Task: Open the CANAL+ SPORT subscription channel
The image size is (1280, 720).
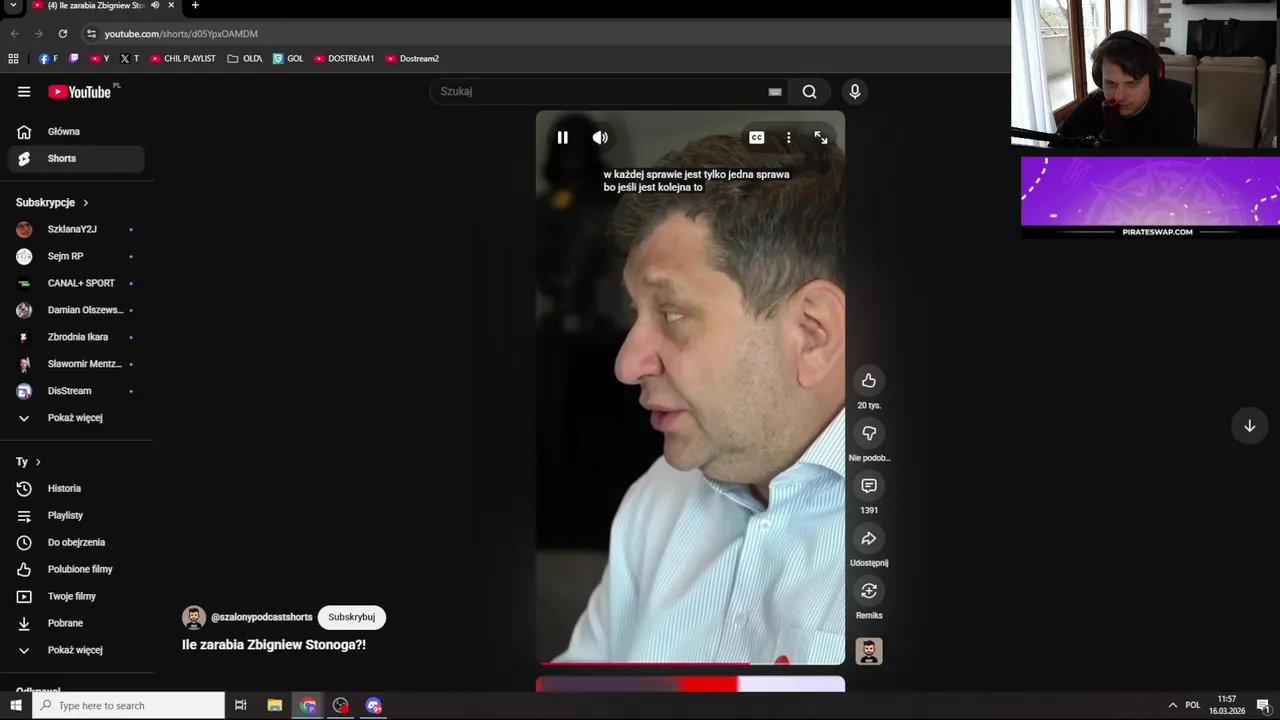Action: pyautogui.click(x=76, y=284)
